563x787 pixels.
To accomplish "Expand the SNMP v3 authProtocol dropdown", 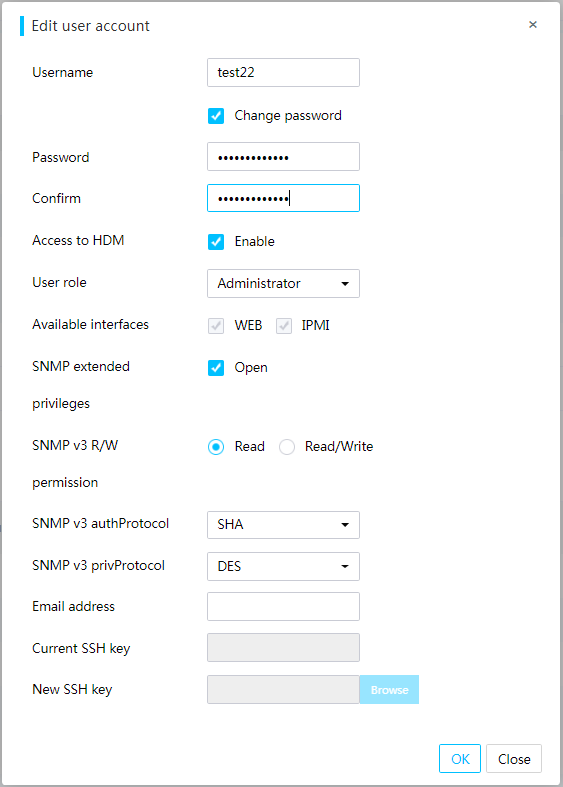I will pos(283,525).
